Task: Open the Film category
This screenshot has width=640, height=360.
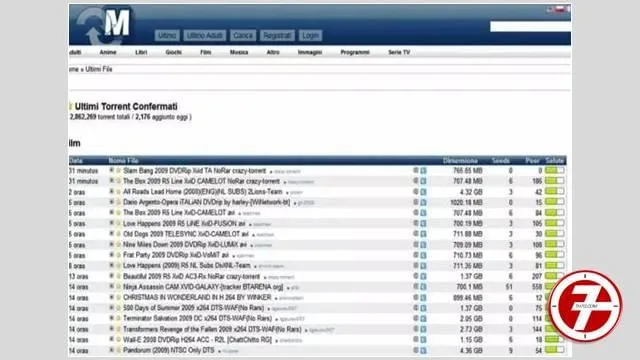Action: pyautogui.click(x=206, y=52)
